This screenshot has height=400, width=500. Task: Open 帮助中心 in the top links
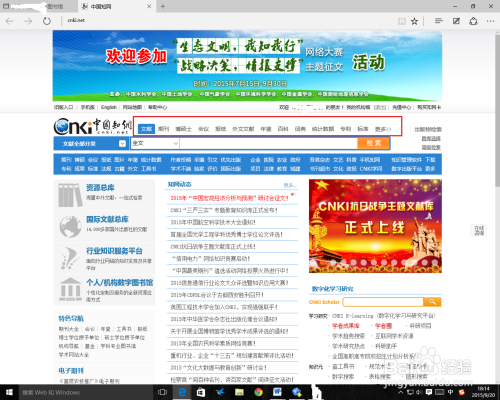click(157, 107)
